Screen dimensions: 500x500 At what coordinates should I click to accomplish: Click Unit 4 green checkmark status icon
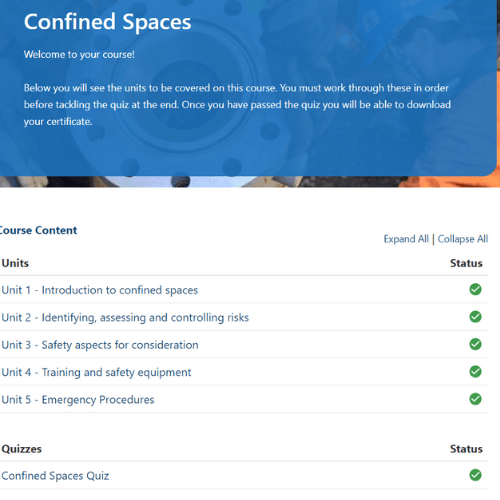[x=475, y=371]
